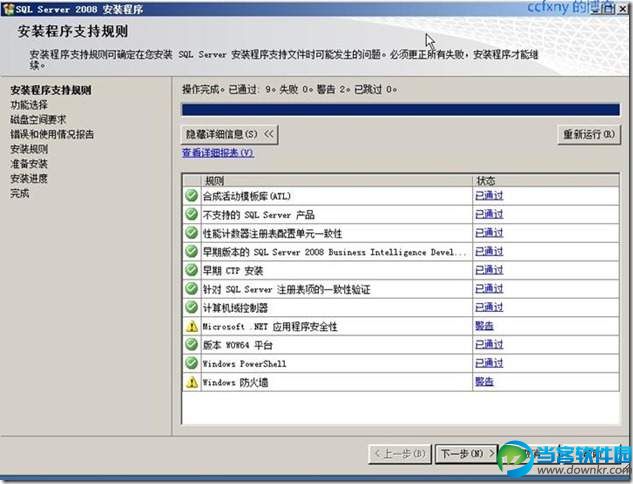The width and height of the screenshot is (633, 484).
Task: Open 已通过 link for 早期版本 Business Intelligence row
Action: tap(489, 251)
